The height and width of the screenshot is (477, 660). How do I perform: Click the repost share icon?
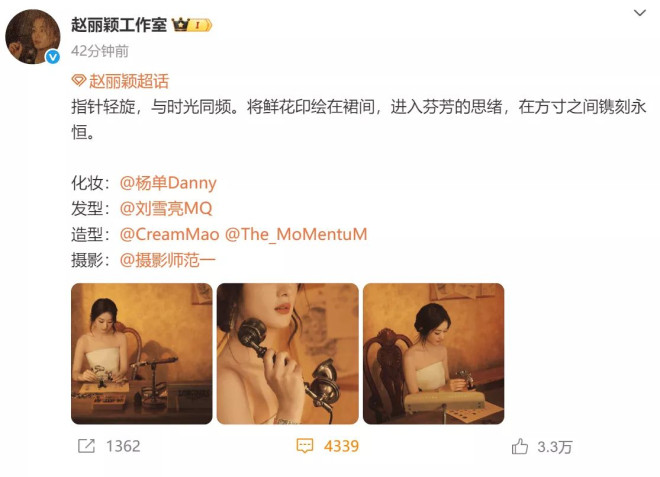pos(87,446)
